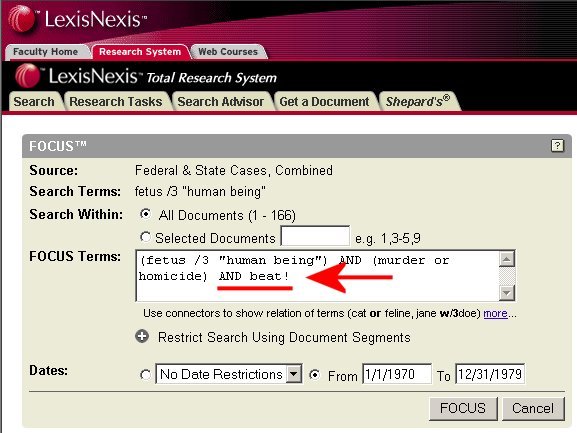Select the Selected Documents radio button
The height and width of the screenshot is (433, 577).
click(x=145, y=237)
